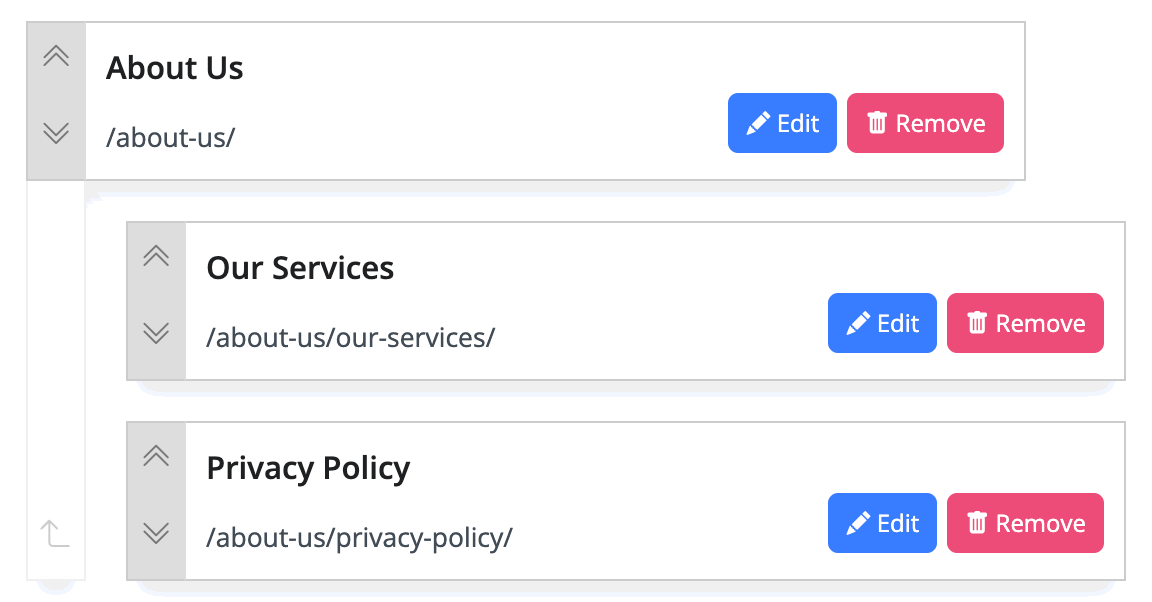Remove the Our Services page
Screen dimensions: 1152x602
click(x=1025, y=323)
